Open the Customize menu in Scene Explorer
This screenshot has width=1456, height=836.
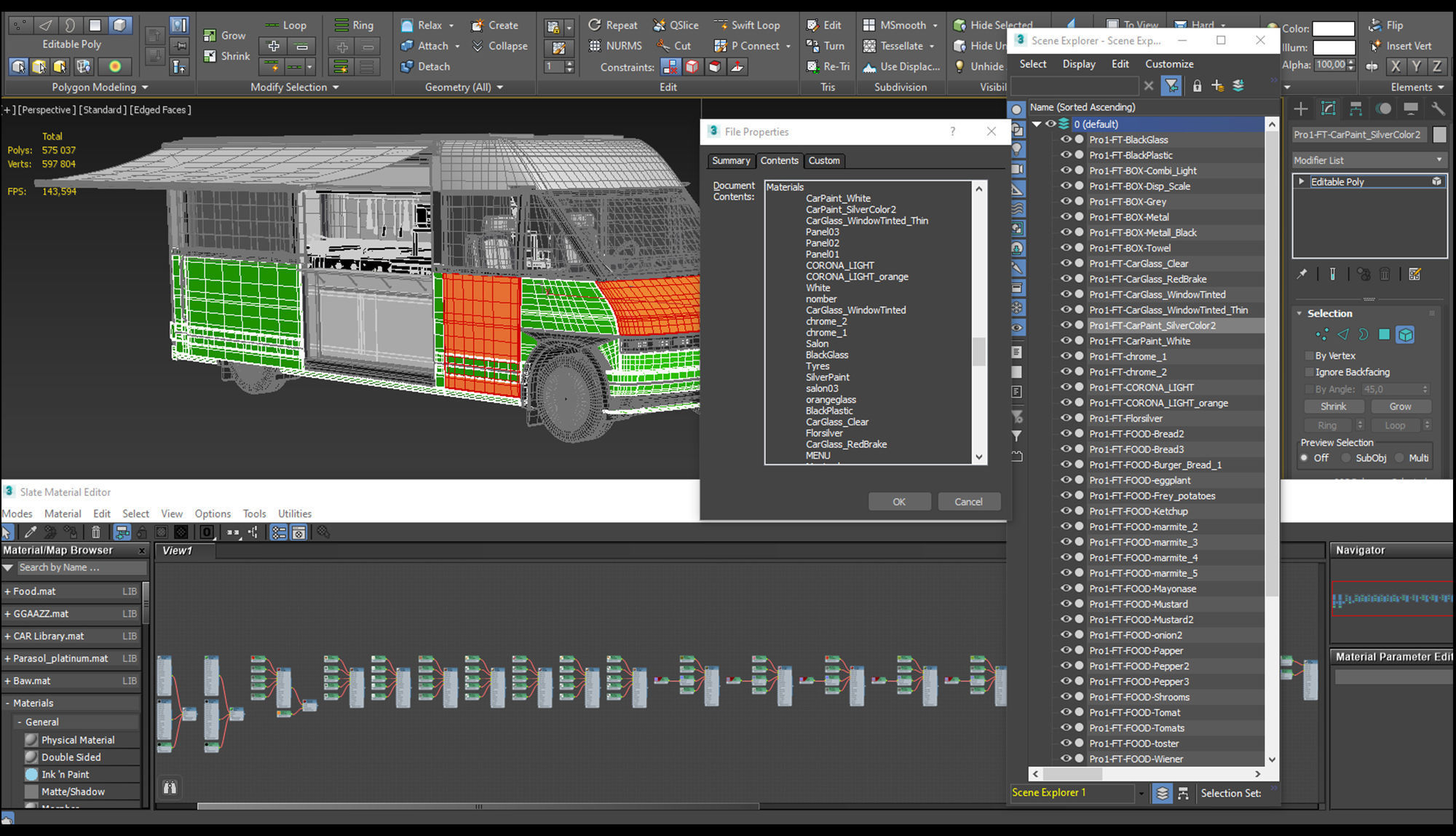click(1169, 64)
